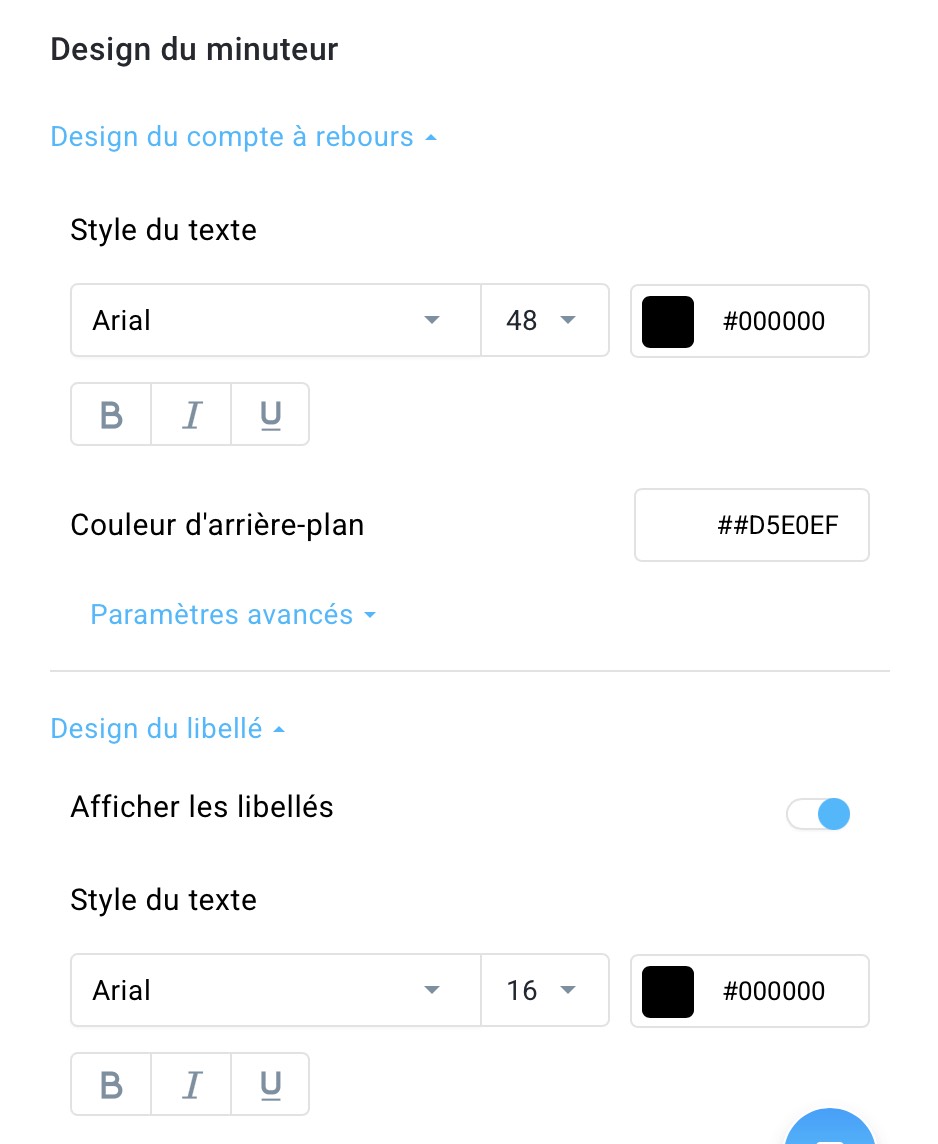938x1144 pixels.
Task: Apply underline to the countdown text
Action: coord(270,414)
